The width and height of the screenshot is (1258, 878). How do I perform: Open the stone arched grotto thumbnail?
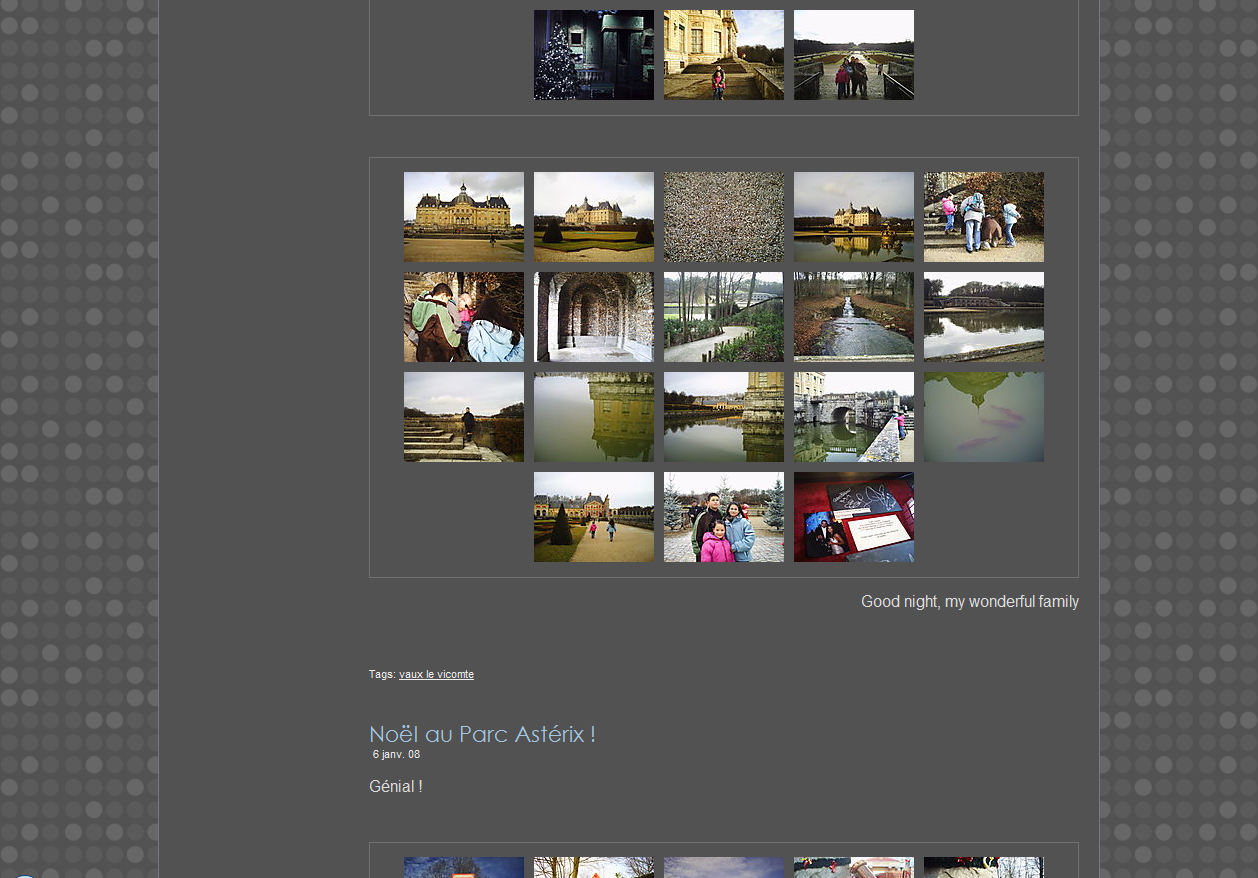click(x=593, y=317)
